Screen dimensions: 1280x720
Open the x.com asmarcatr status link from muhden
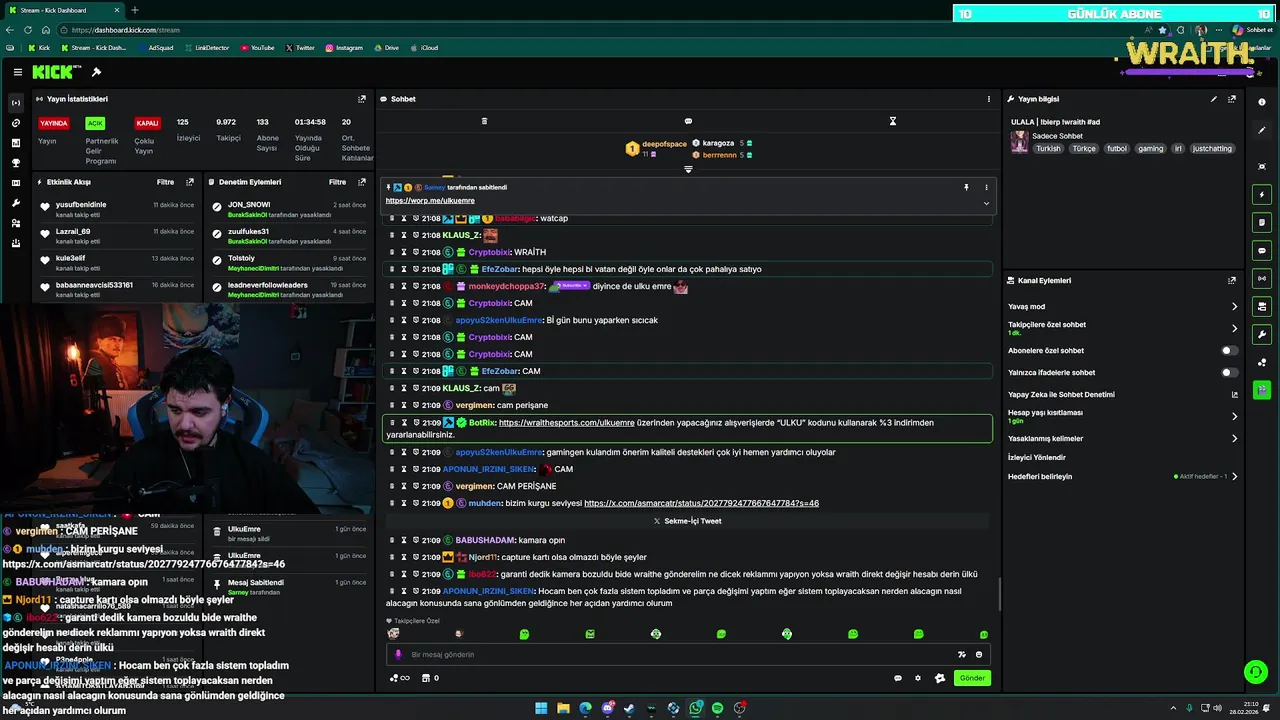click(x=701, y=503)
